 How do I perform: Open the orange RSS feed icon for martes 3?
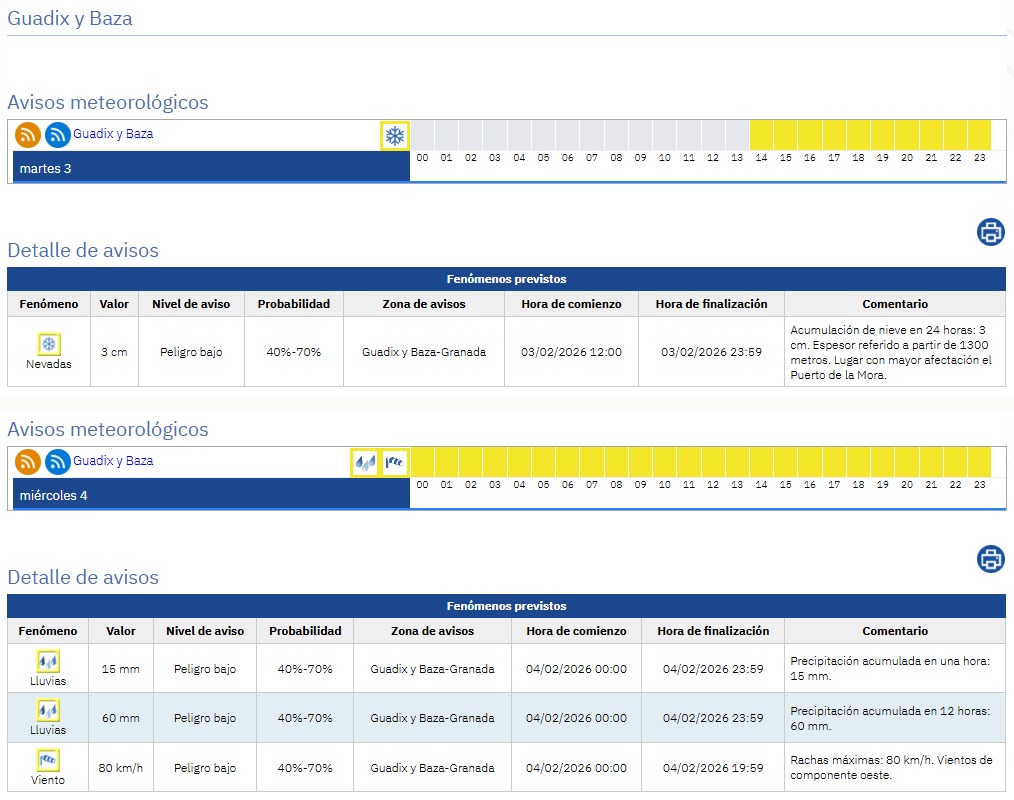click(28, 134)
